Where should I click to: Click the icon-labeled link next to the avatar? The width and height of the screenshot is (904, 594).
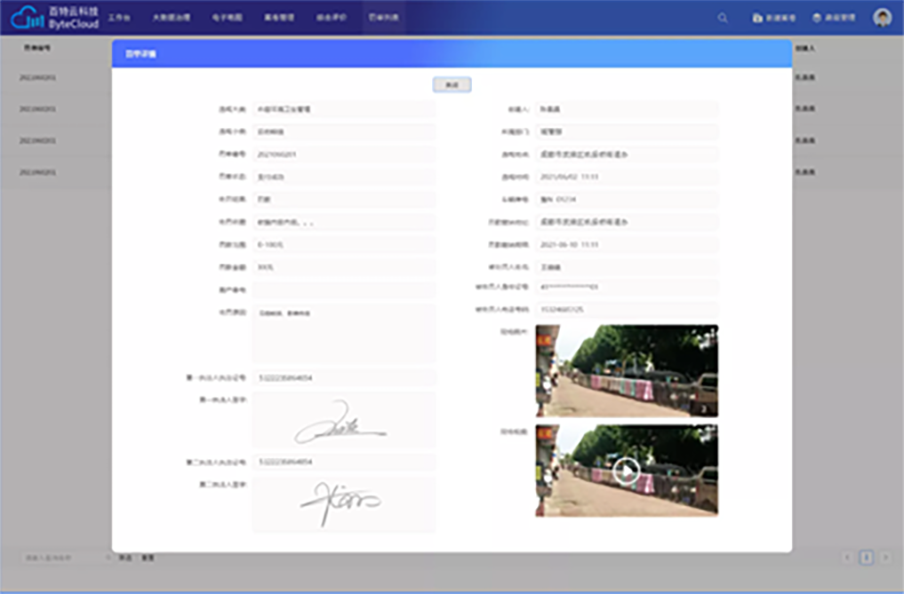(x=833, y=18)
